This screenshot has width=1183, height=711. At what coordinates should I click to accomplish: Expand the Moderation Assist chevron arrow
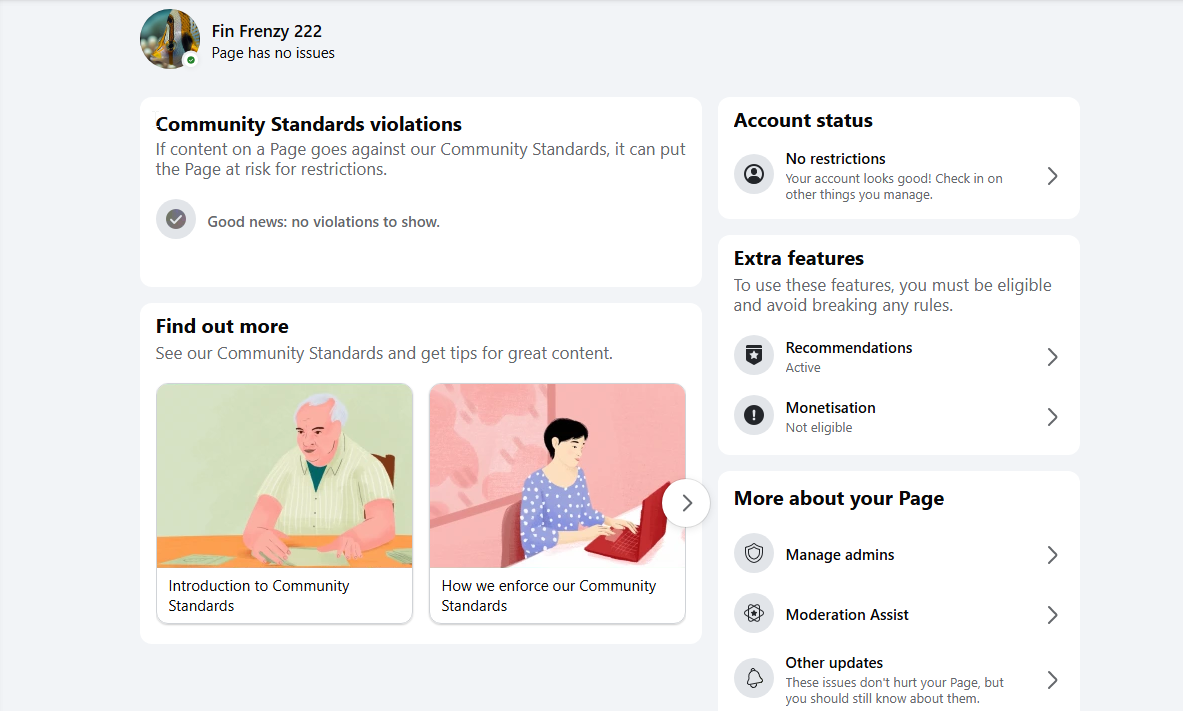click(1052, 615)
